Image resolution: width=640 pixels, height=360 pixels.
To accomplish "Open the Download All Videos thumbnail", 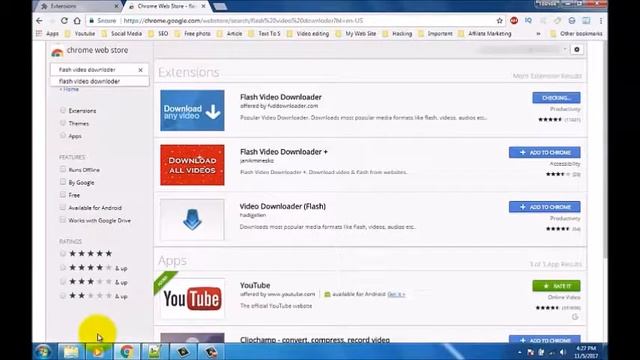I will tap(192, 165).
